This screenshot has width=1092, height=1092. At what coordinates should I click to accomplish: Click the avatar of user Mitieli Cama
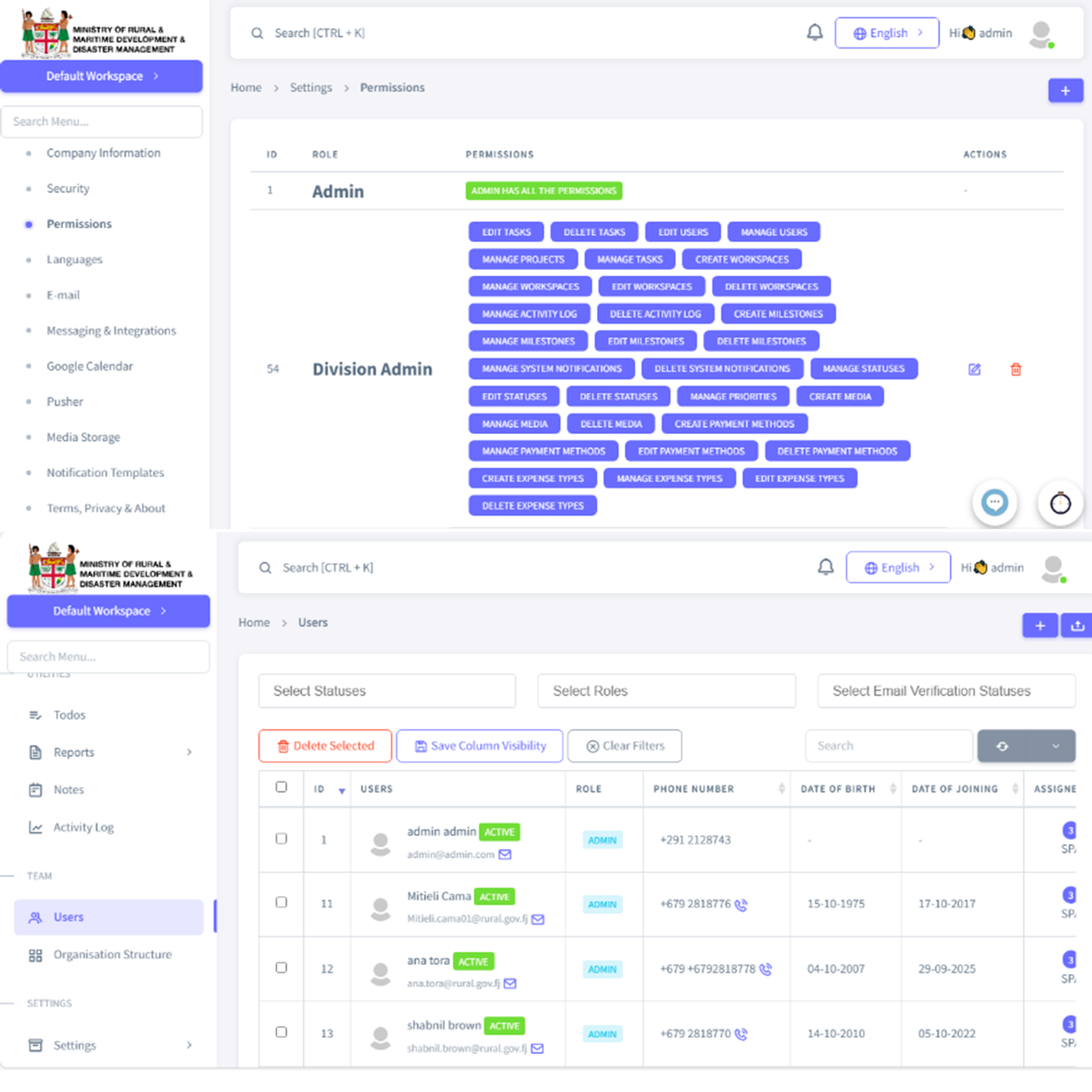(x=380, y=908)
